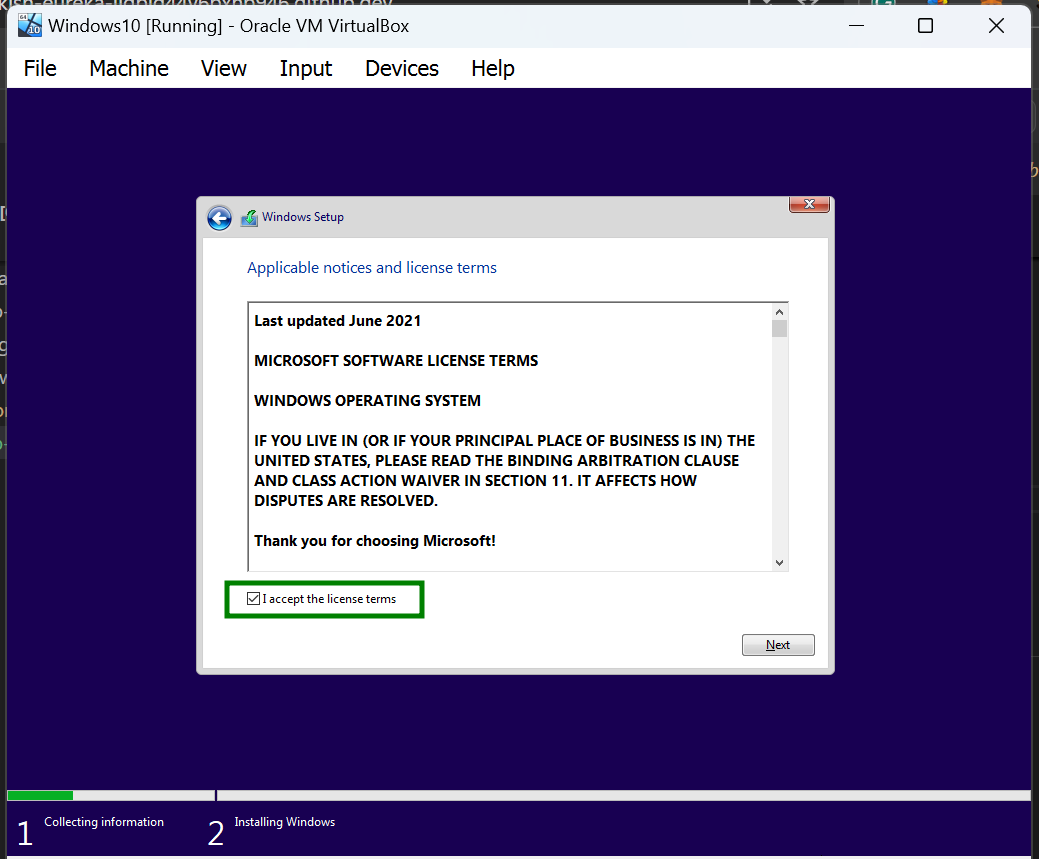Click the license scrollbar thumb
The width and height of the screenshot is (1039, 859).
[x=779, y=329]
